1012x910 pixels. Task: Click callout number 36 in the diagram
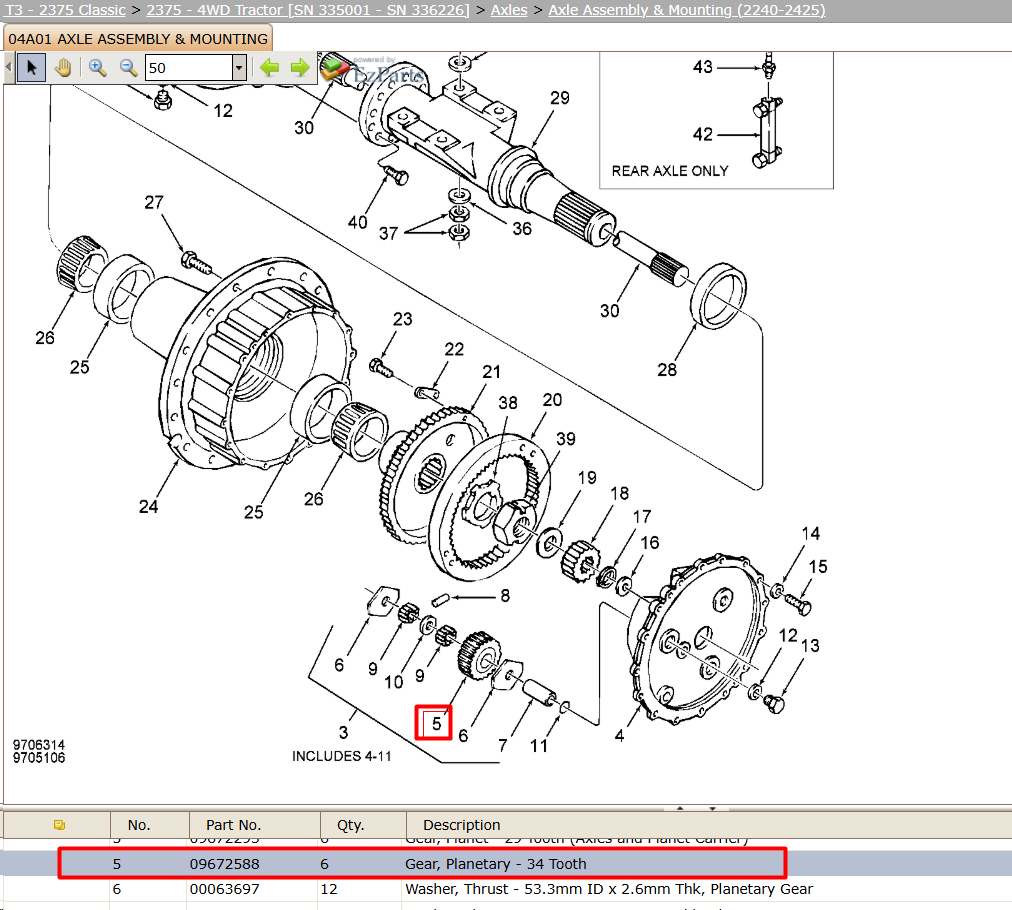coord(521,228)
